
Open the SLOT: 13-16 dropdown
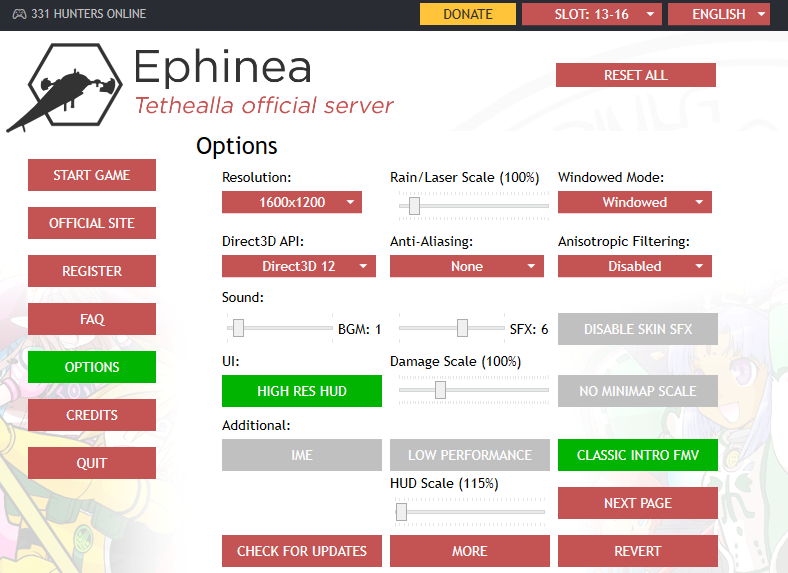coord(592,14)
